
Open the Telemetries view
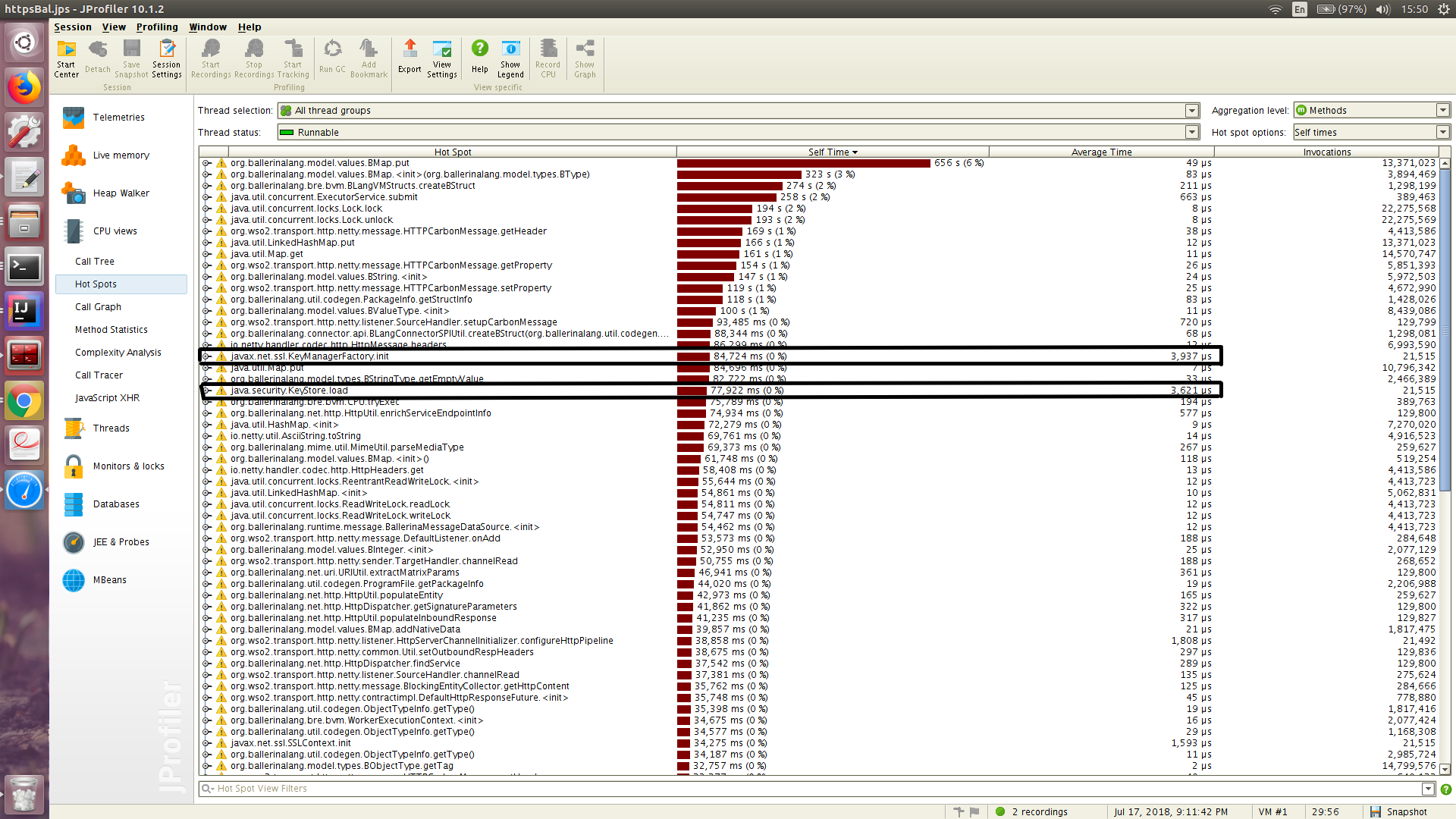(x=118, y=117)
